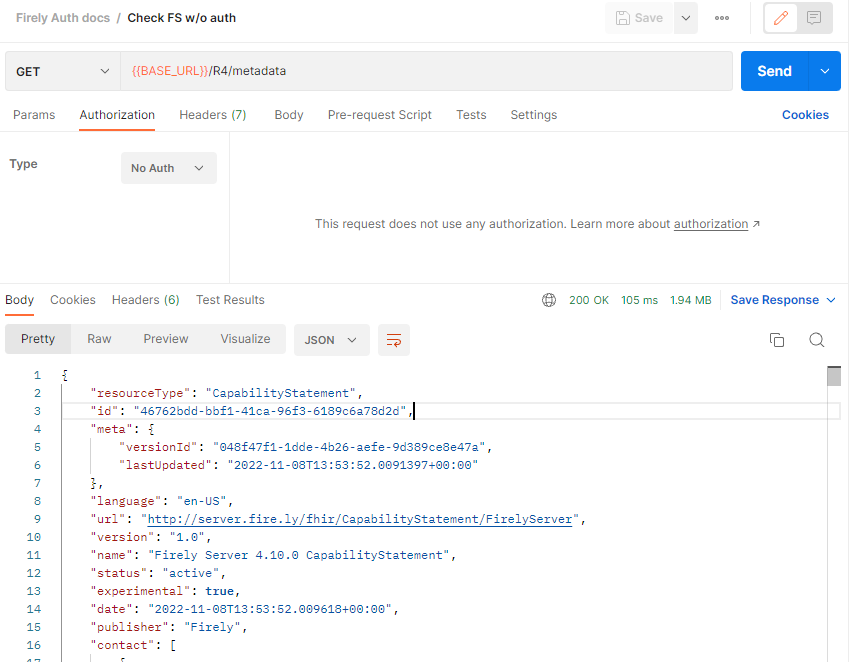
Task: Click the "resourceType" key on line 2
Action: pos(140,393)
